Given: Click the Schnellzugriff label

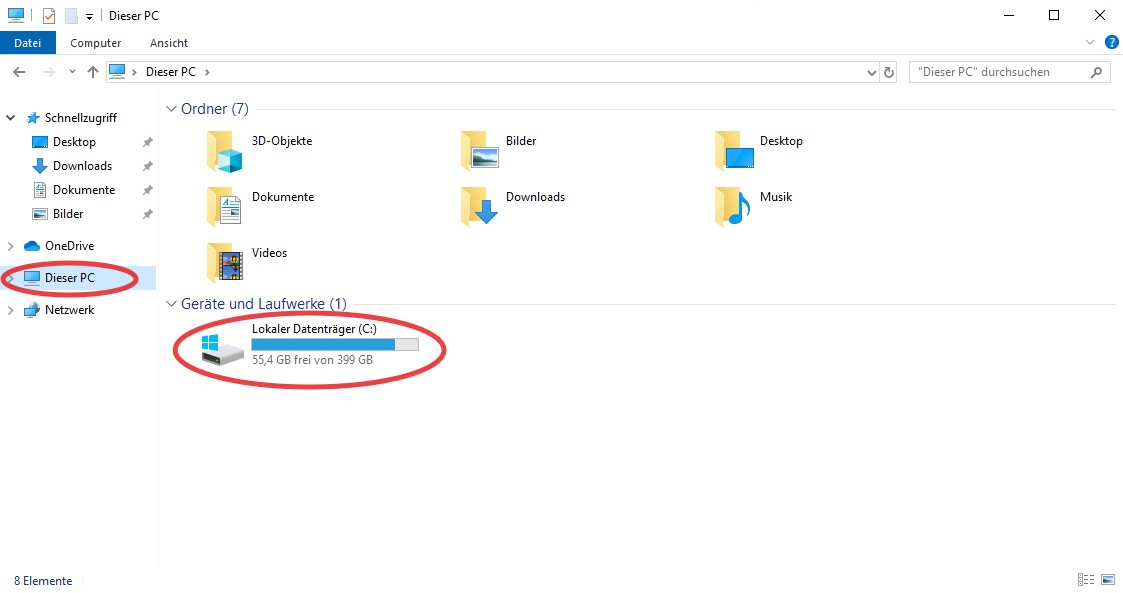Looking at the screenshot, I should coord(81,117).
